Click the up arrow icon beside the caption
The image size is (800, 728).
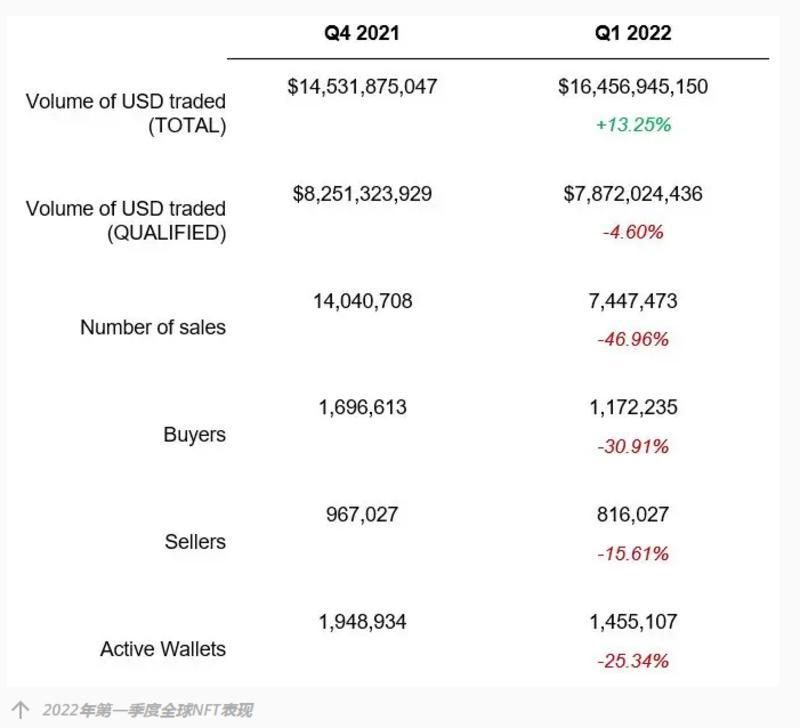[20, 709]
